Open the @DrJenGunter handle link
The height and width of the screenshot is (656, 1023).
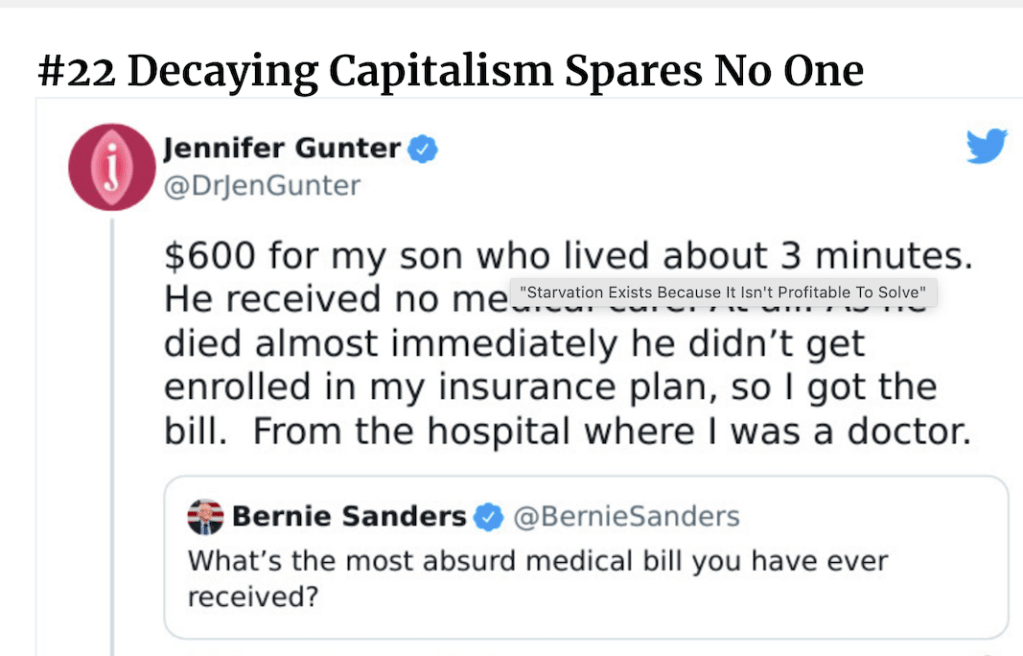(x=261, y=186)
